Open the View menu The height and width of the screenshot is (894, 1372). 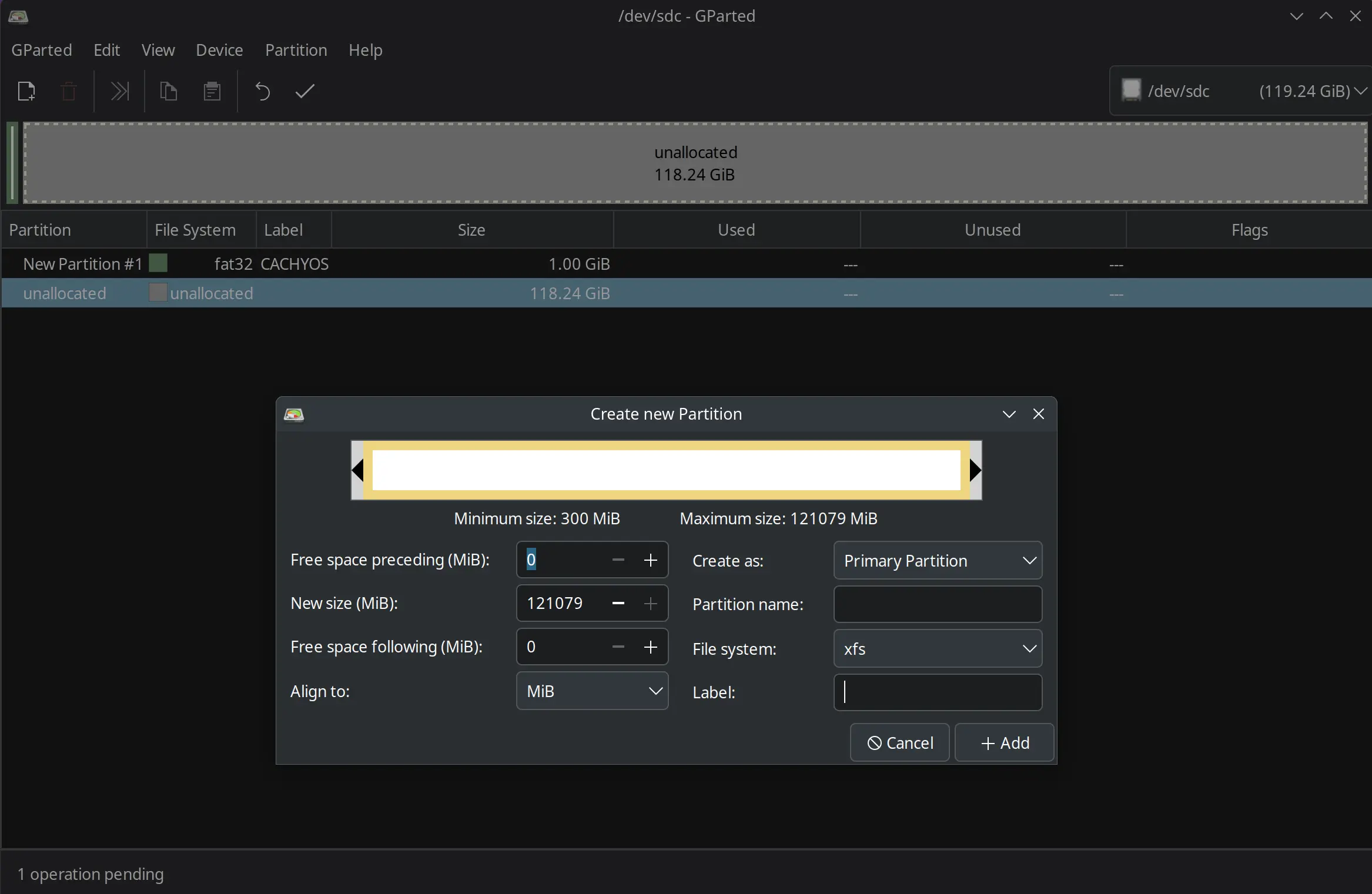point(158,50)
